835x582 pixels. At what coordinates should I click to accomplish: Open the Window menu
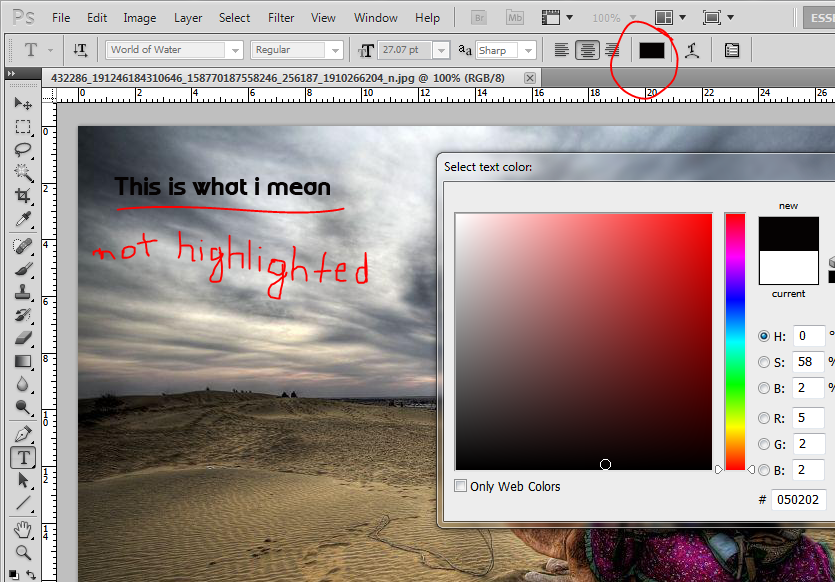coord(375,17)
